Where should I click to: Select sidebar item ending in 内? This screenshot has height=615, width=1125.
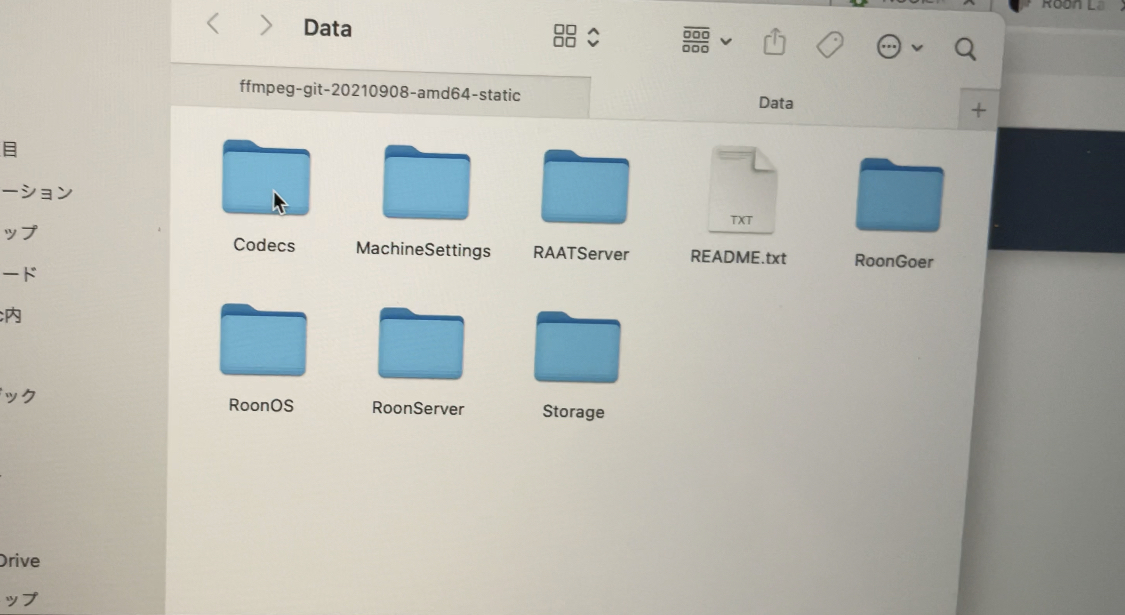[x=11, y=315]
